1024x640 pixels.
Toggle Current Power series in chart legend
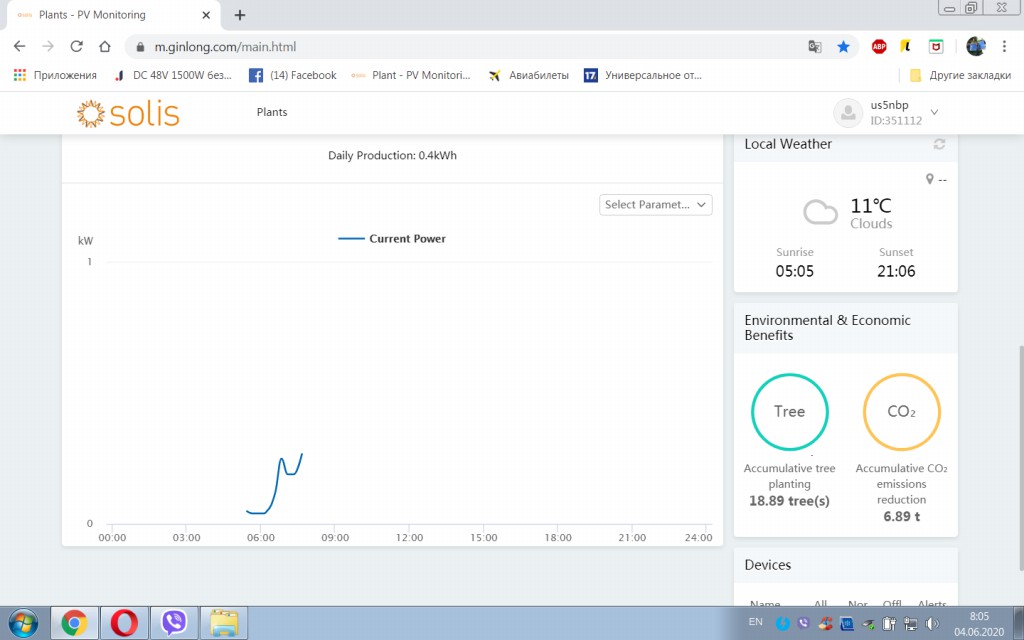(x=392, y=239)
